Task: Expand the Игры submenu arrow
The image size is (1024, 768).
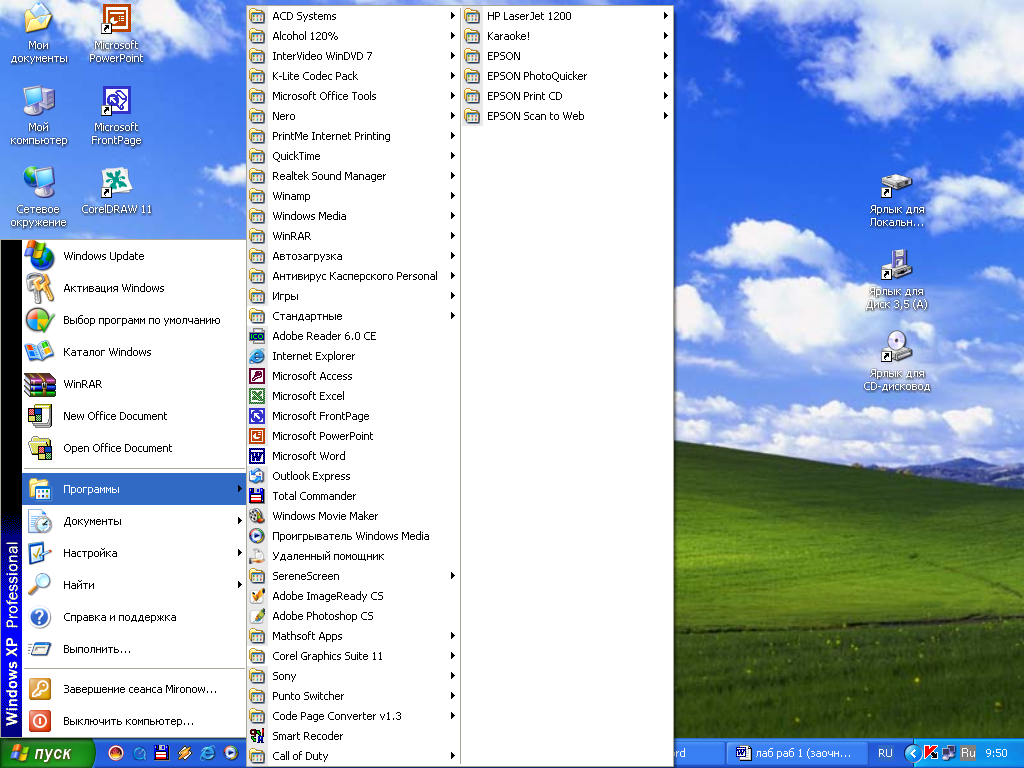Action: (452, 296)
